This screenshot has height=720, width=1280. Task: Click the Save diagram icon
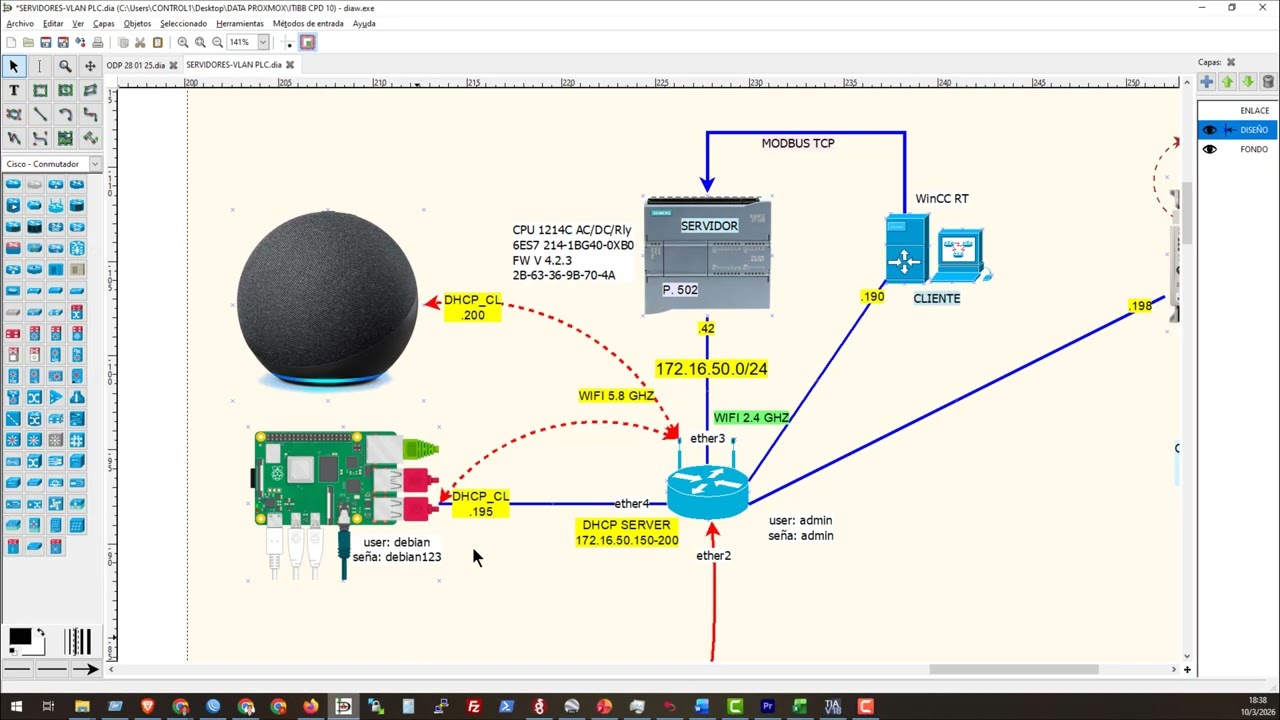click(x=45, y=42)
